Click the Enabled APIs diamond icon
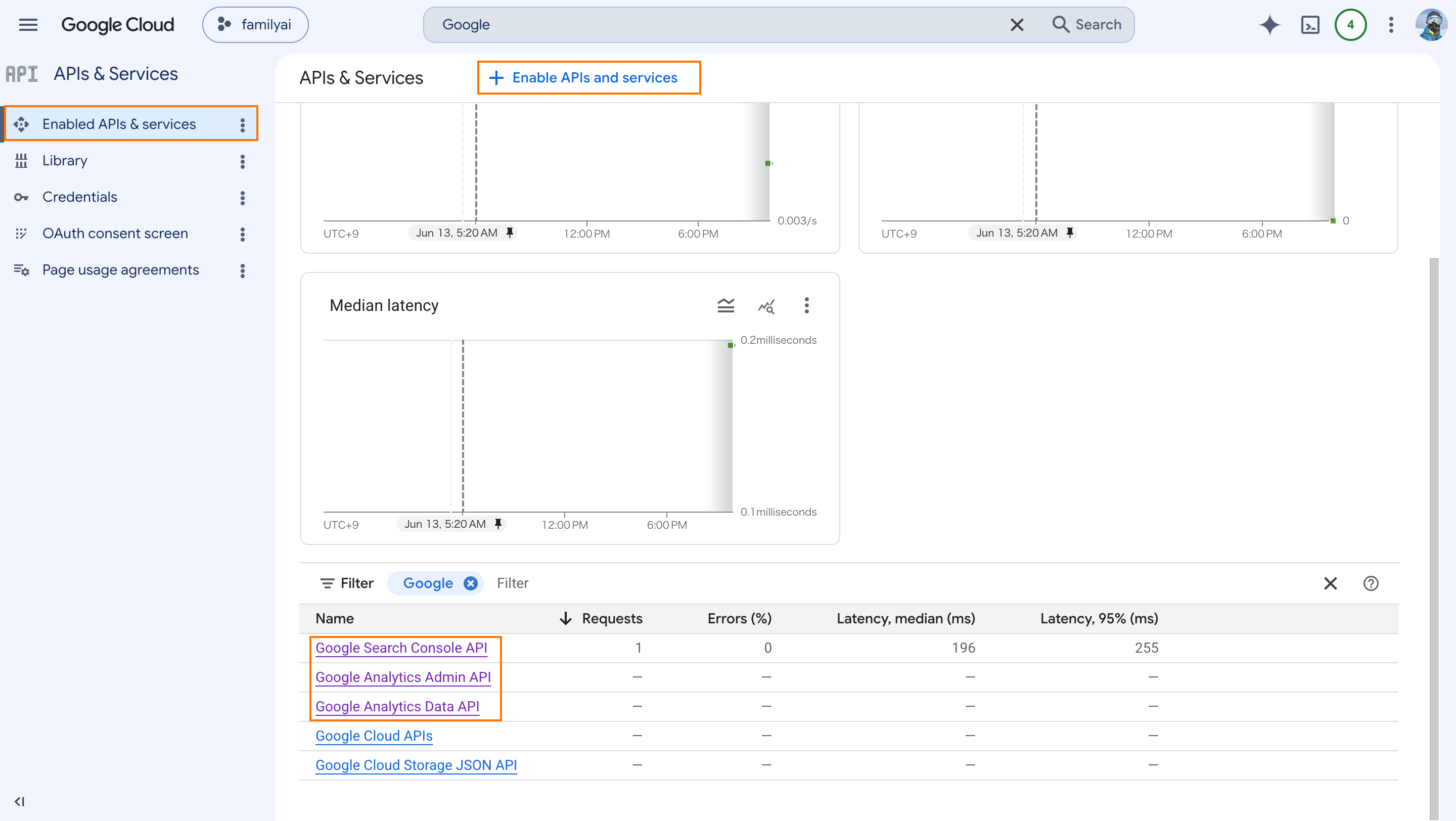Screen dimensions: 1456x821 tap(21, 124)
